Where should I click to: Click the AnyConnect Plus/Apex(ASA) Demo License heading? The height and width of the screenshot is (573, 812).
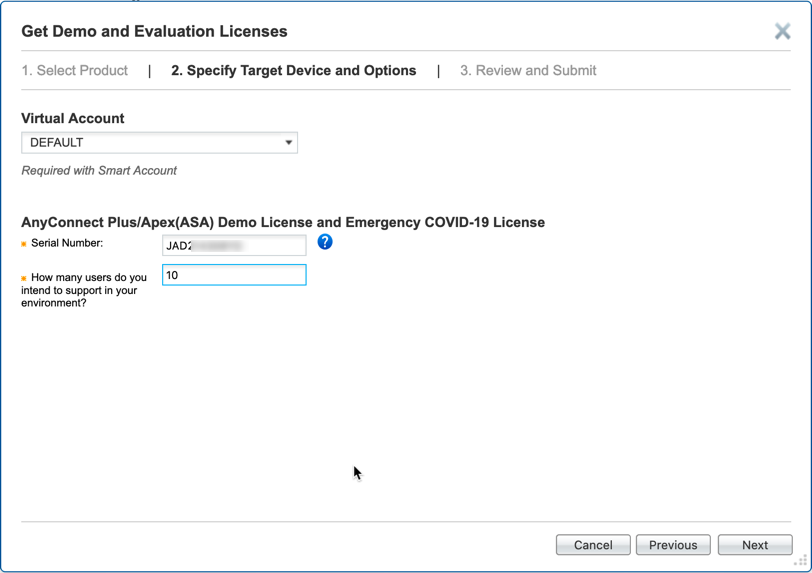283,222
